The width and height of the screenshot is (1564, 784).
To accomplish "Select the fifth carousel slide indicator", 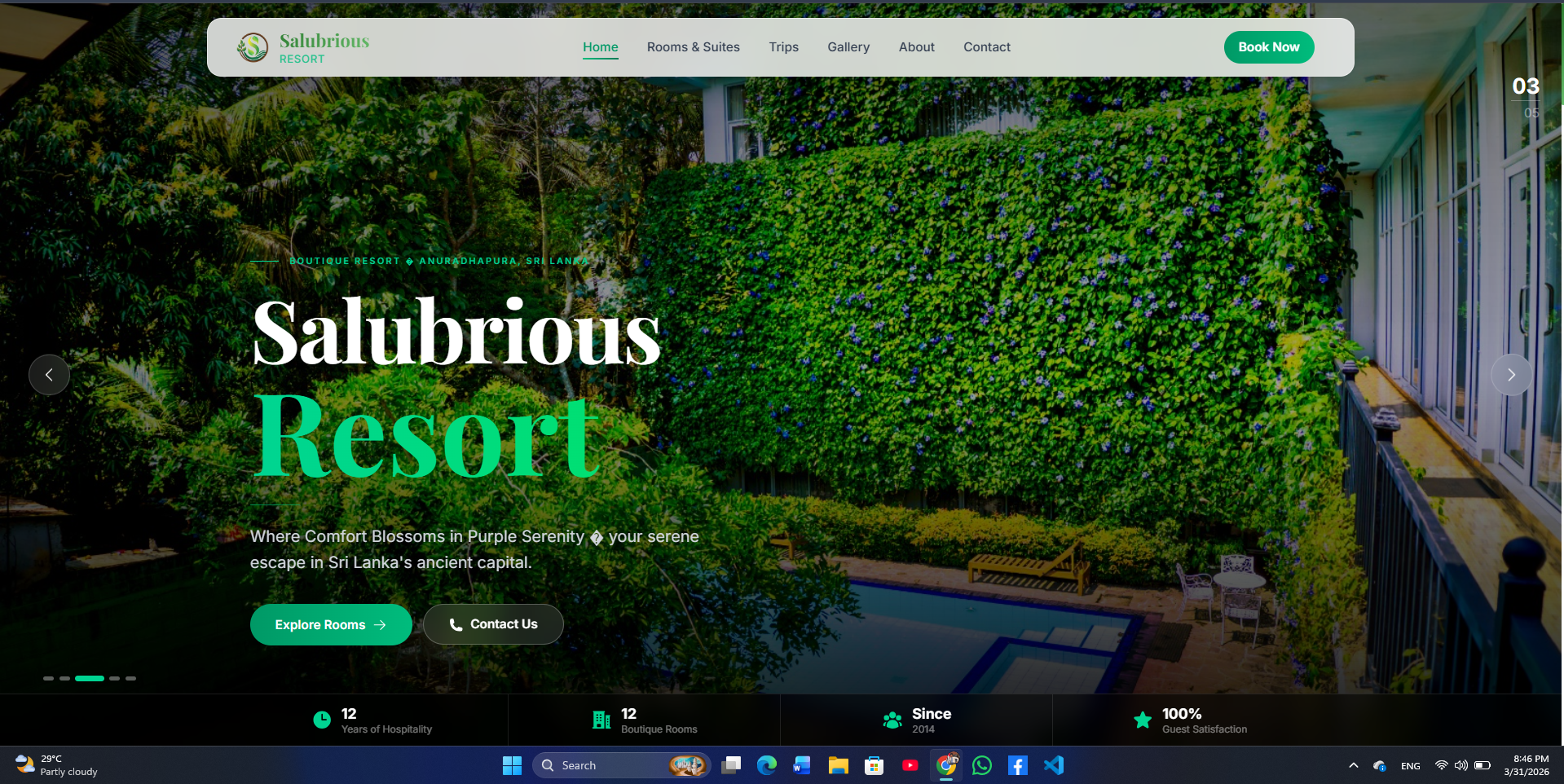I will [130, 678].
